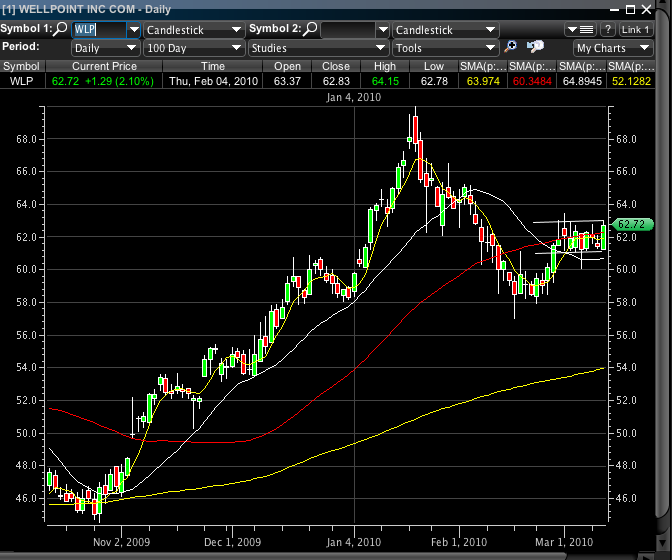Click the WLP symbol input field
The image size is (672, 560).
coord(98,30)
